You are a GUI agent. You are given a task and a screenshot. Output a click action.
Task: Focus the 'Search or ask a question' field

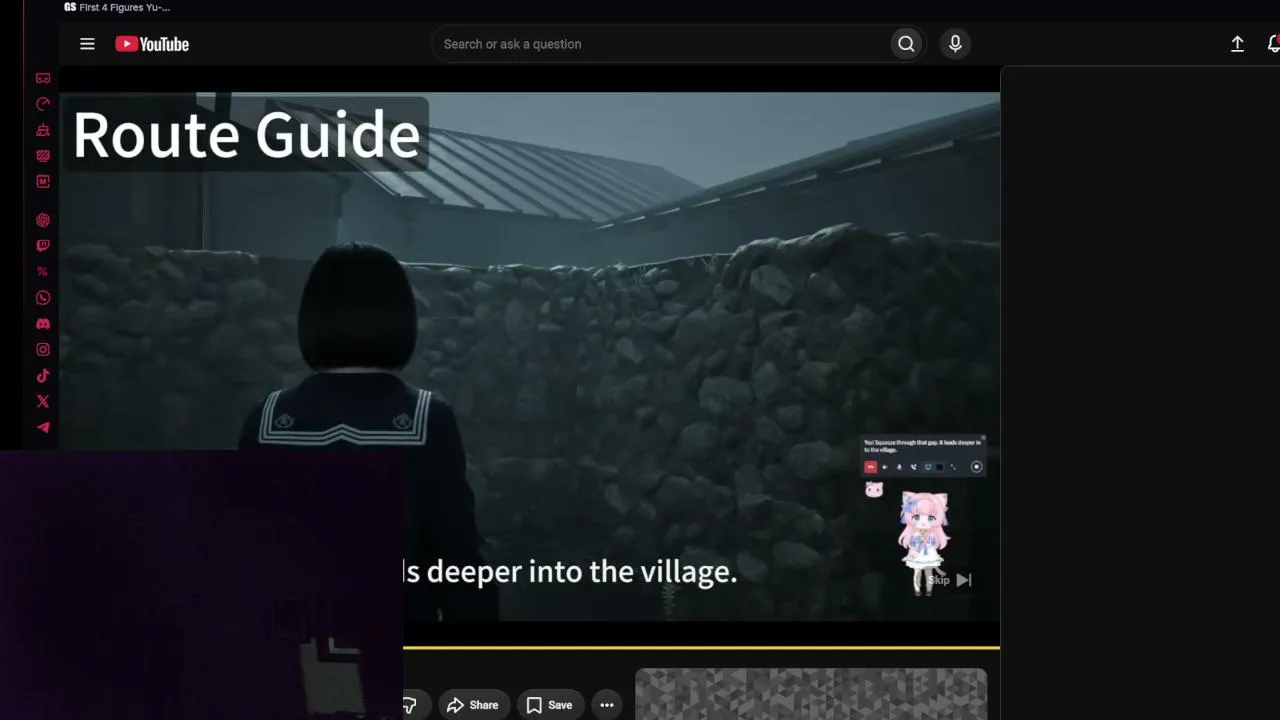tap(660, 44)
